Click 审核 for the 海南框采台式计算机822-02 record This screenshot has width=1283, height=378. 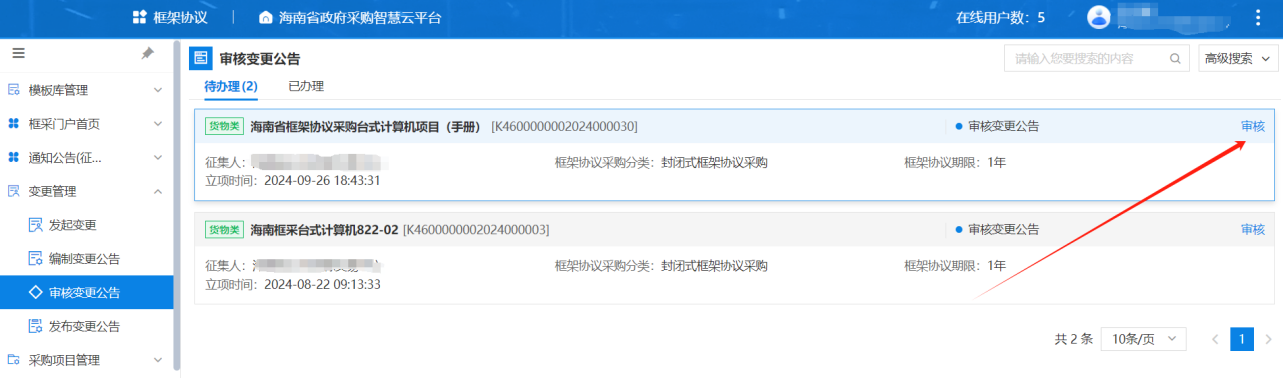tap(1253, 229)
